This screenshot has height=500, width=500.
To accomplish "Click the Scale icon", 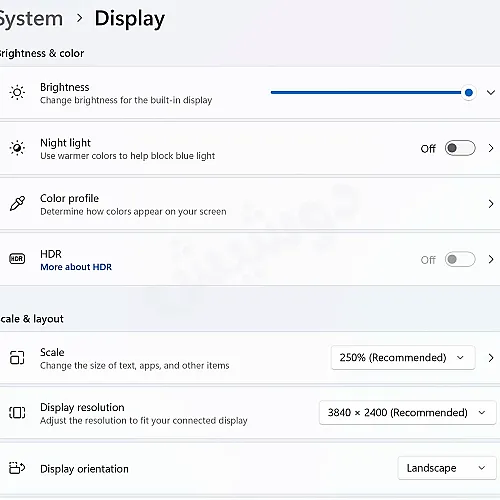I will pyautogui.click(x=17, y=358).
